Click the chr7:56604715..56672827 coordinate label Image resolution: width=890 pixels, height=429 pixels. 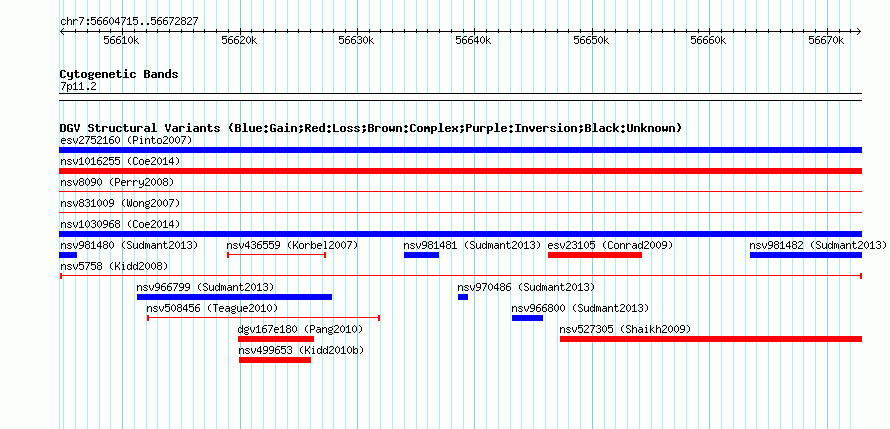pyautogui.click(x=129, y=22)
